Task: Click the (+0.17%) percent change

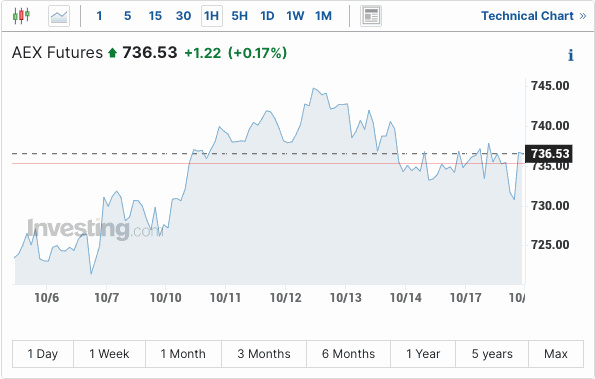Action: [257, 53]
